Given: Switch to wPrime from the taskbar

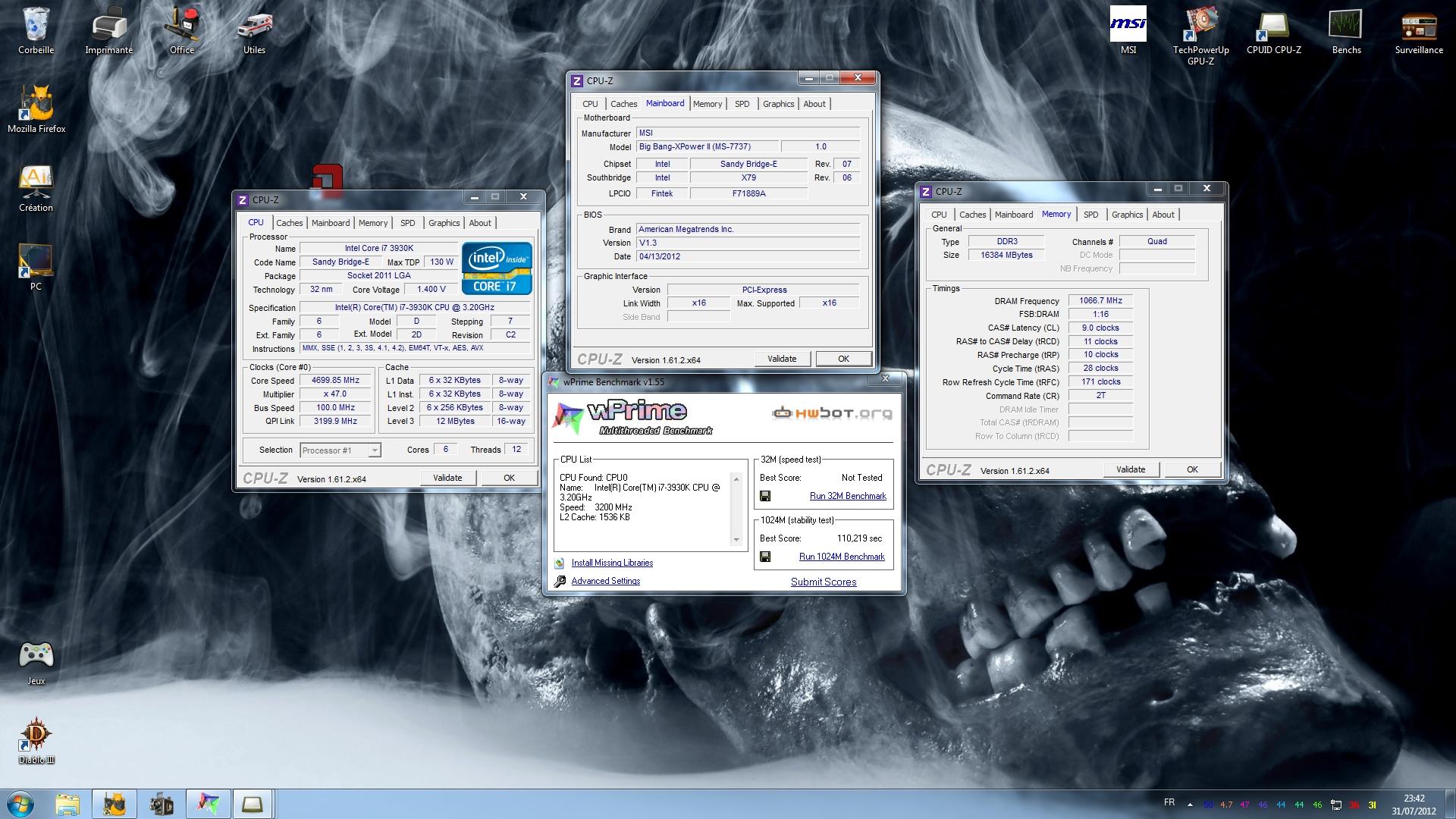Looking at the screenshot, I should [x=208, y=804].
